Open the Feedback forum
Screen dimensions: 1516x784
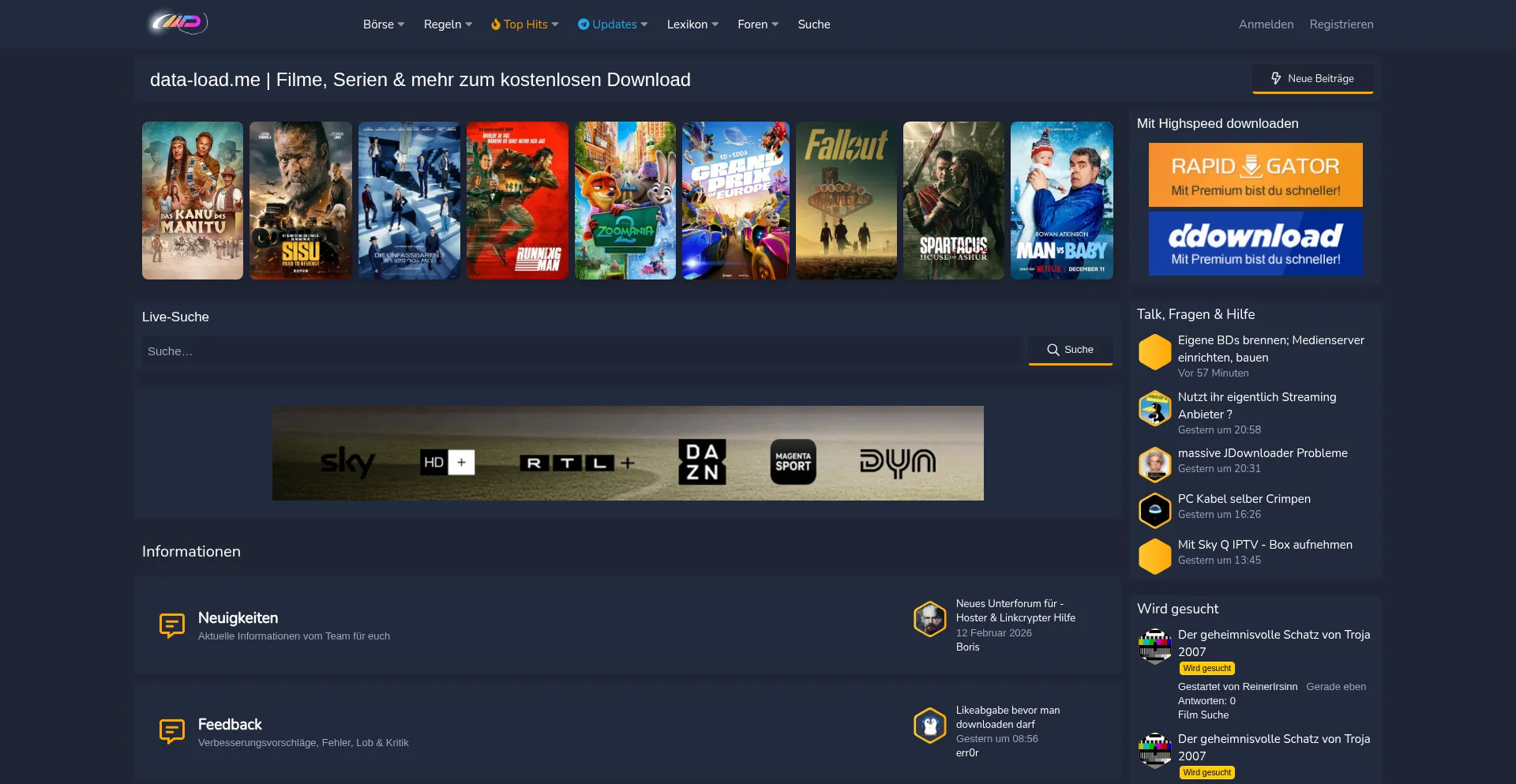[230, 725]
